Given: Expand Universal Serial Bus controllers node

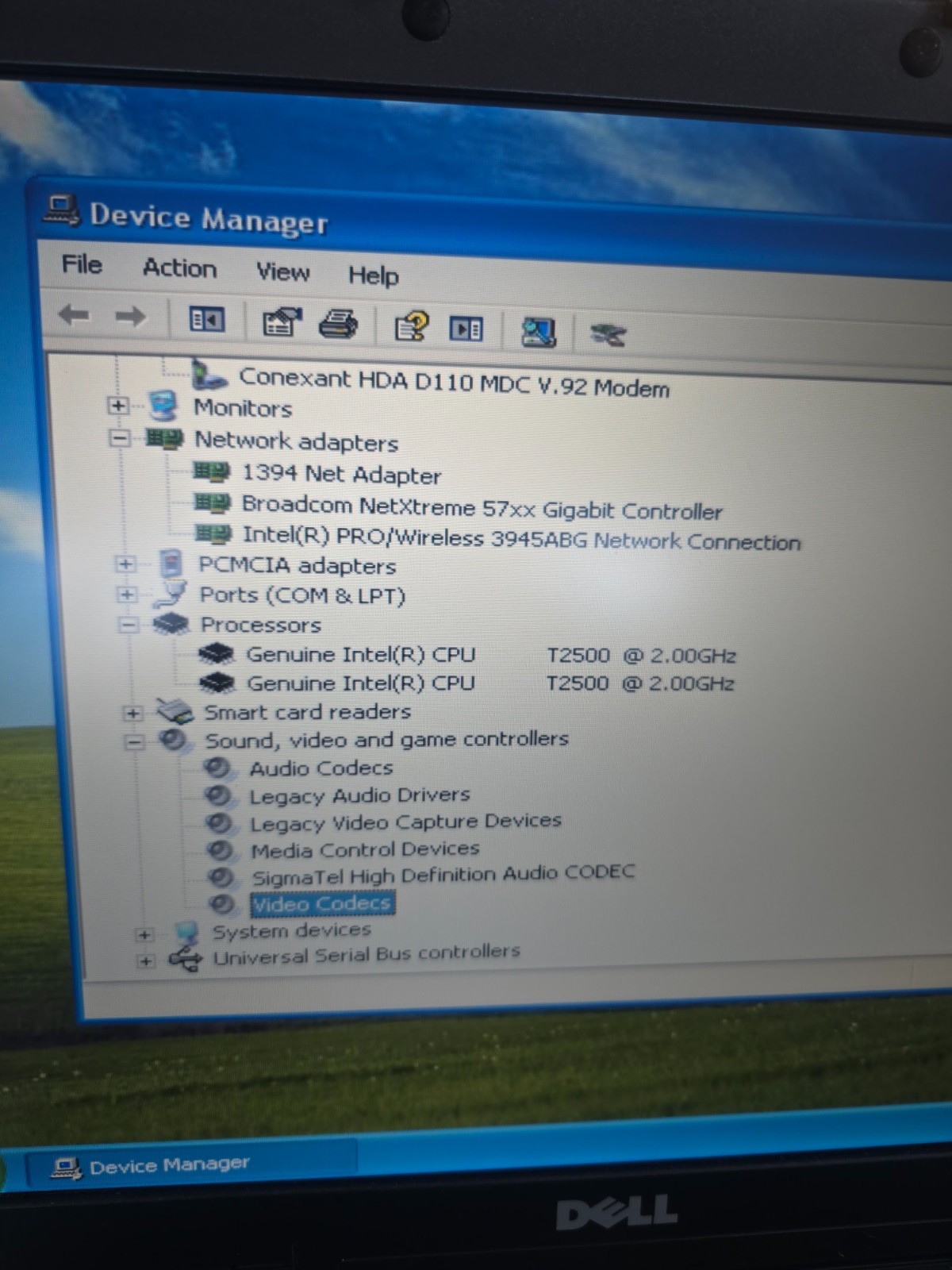Looking at the screenshot, I should (145, 961).
